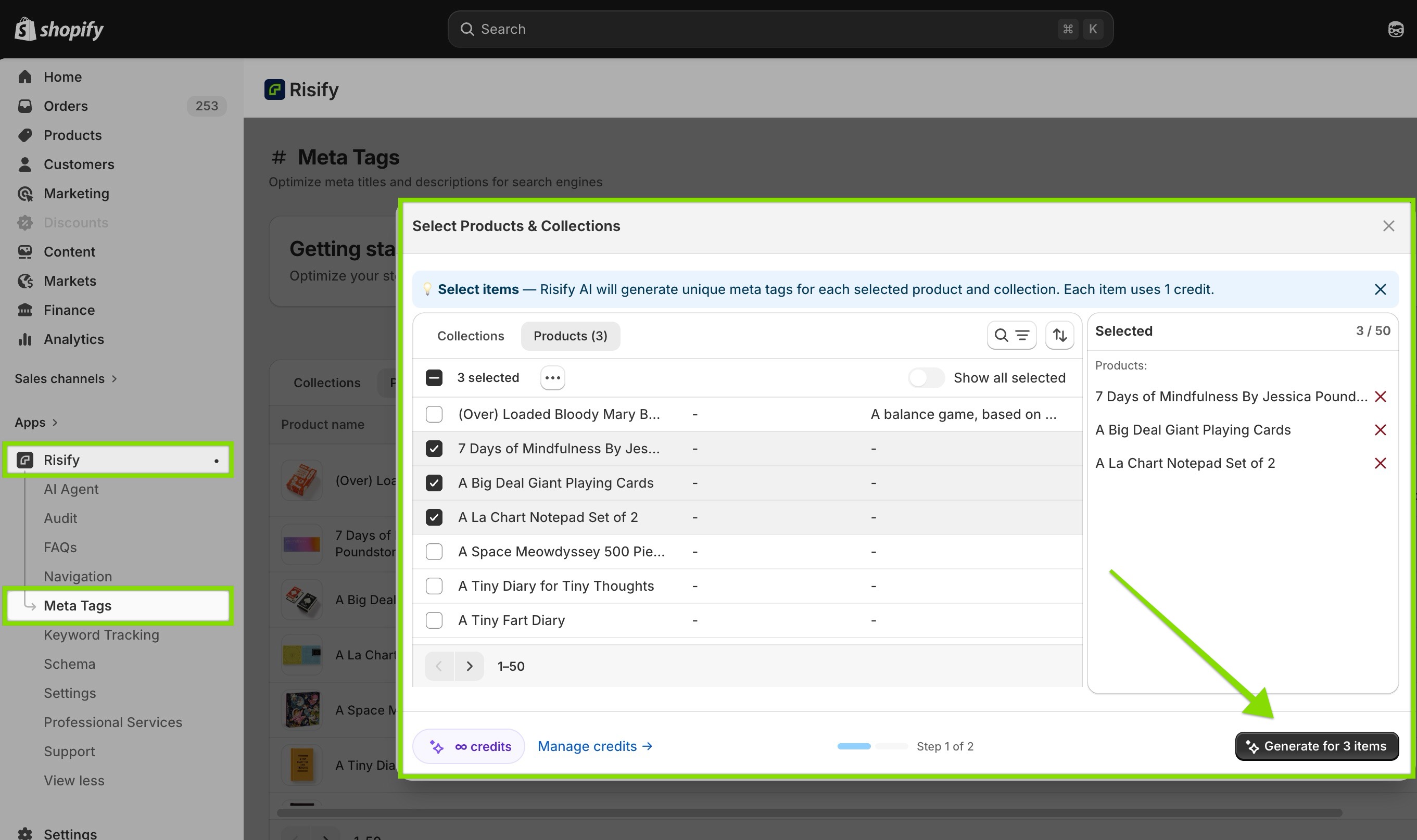This screenshot has width=1417, height=840.
Task: Click the infinite credits badge
Action: coord(469,746)
